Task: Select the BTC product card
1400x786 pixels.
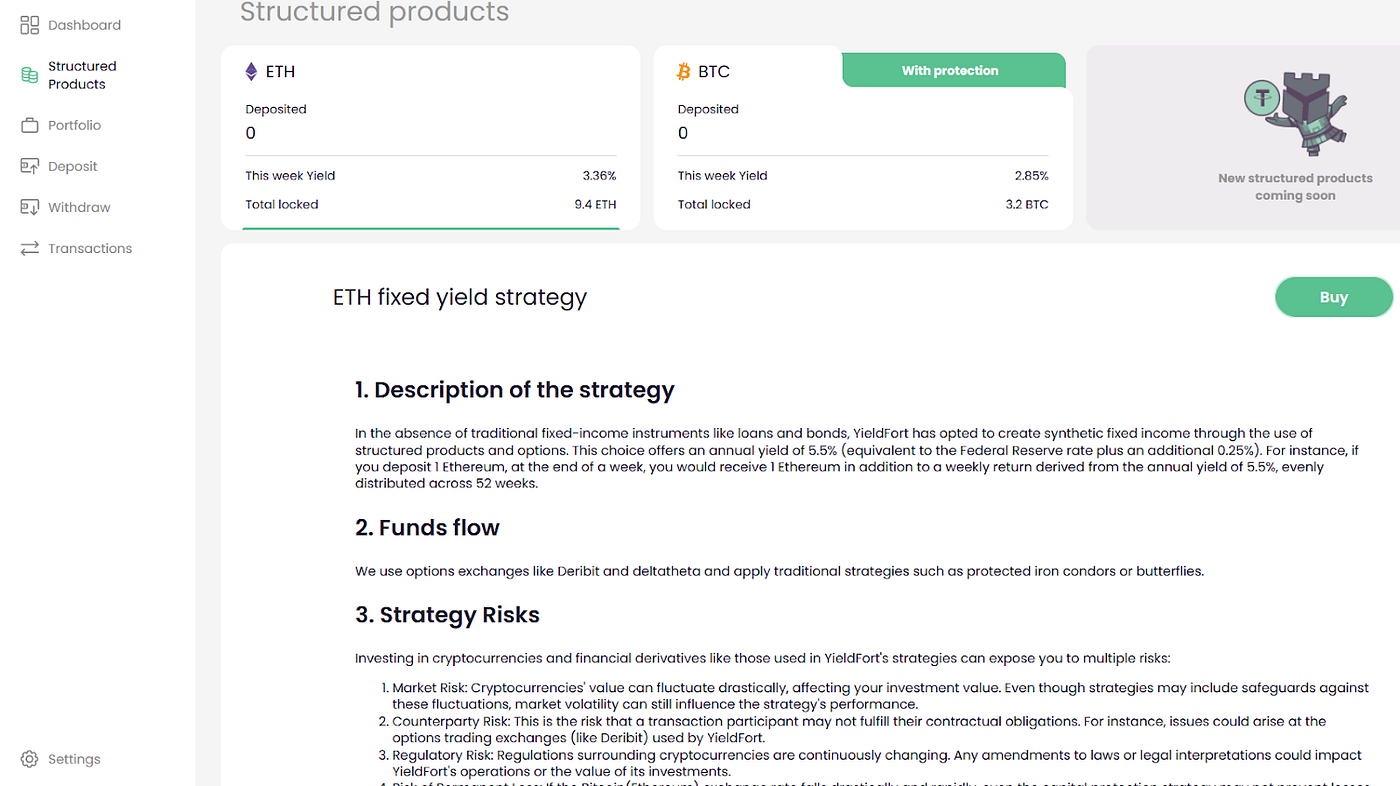Action: tap(863, 137)
